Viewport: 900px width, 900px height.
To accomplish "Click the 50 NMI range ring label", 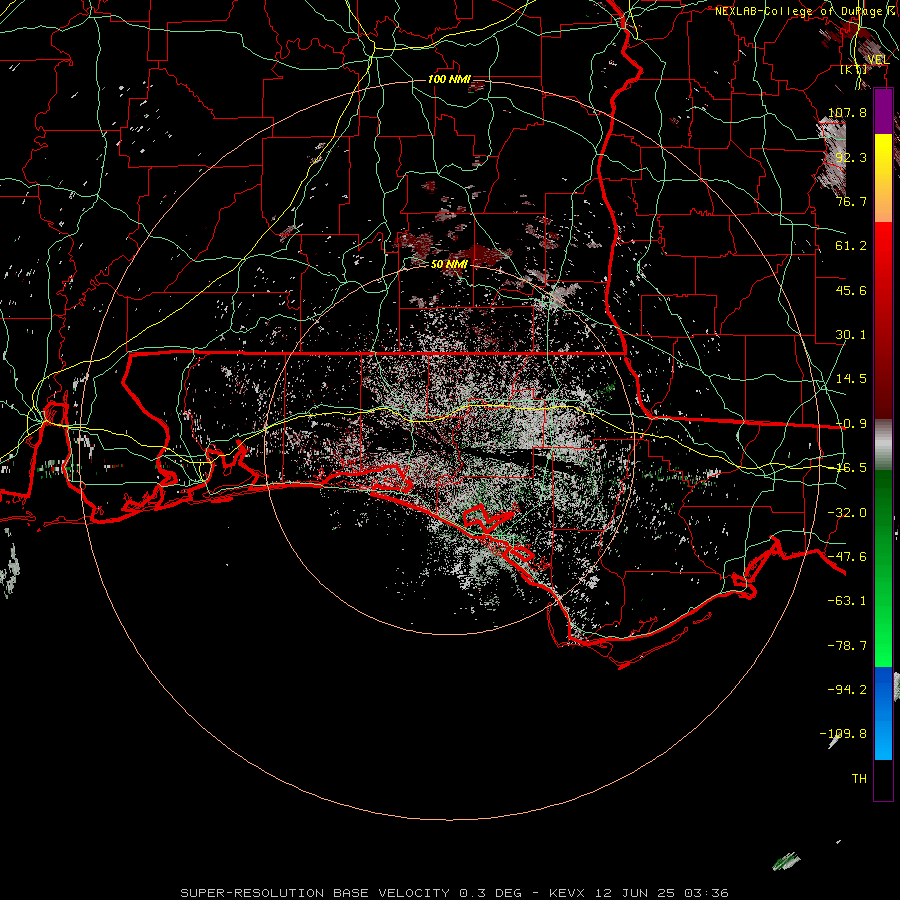I will pos(449,264).
